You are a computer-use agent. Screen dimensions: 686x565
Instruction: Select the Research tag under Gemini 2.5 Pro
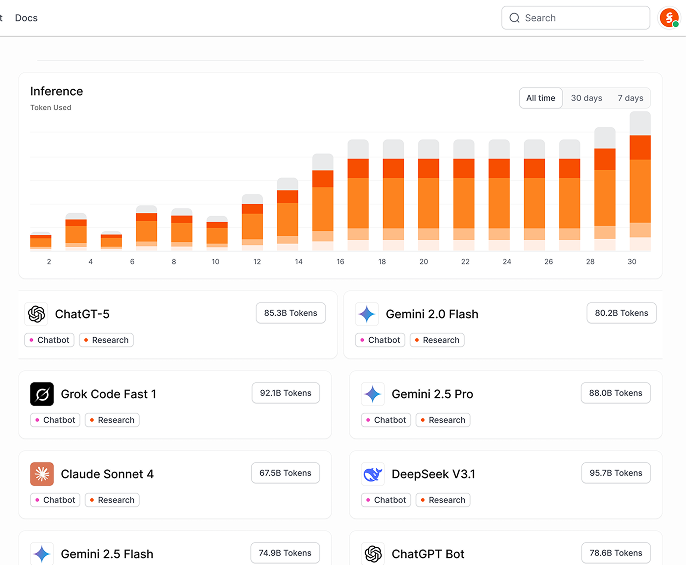[443, 420]
